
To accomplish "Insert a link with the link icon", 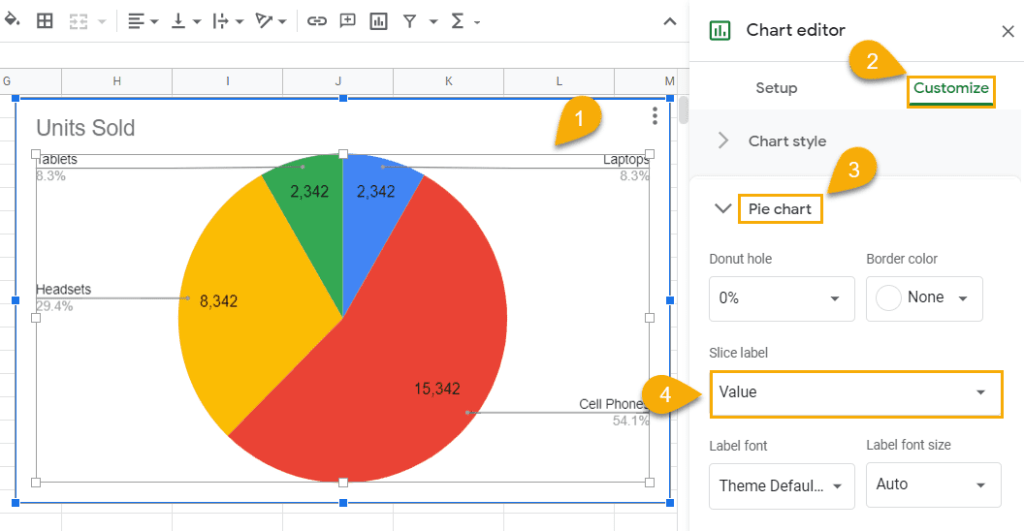I will (x=317, y=22).
